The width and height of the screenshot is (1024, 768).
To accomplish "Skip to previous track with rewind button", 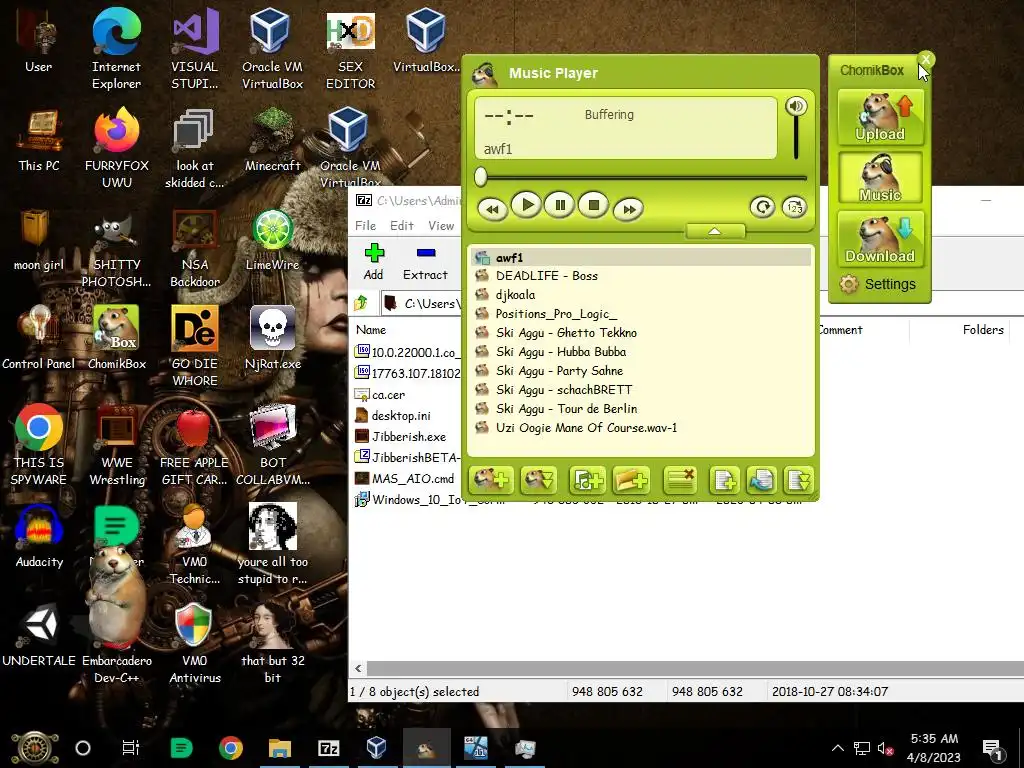I will click(492, 209).
